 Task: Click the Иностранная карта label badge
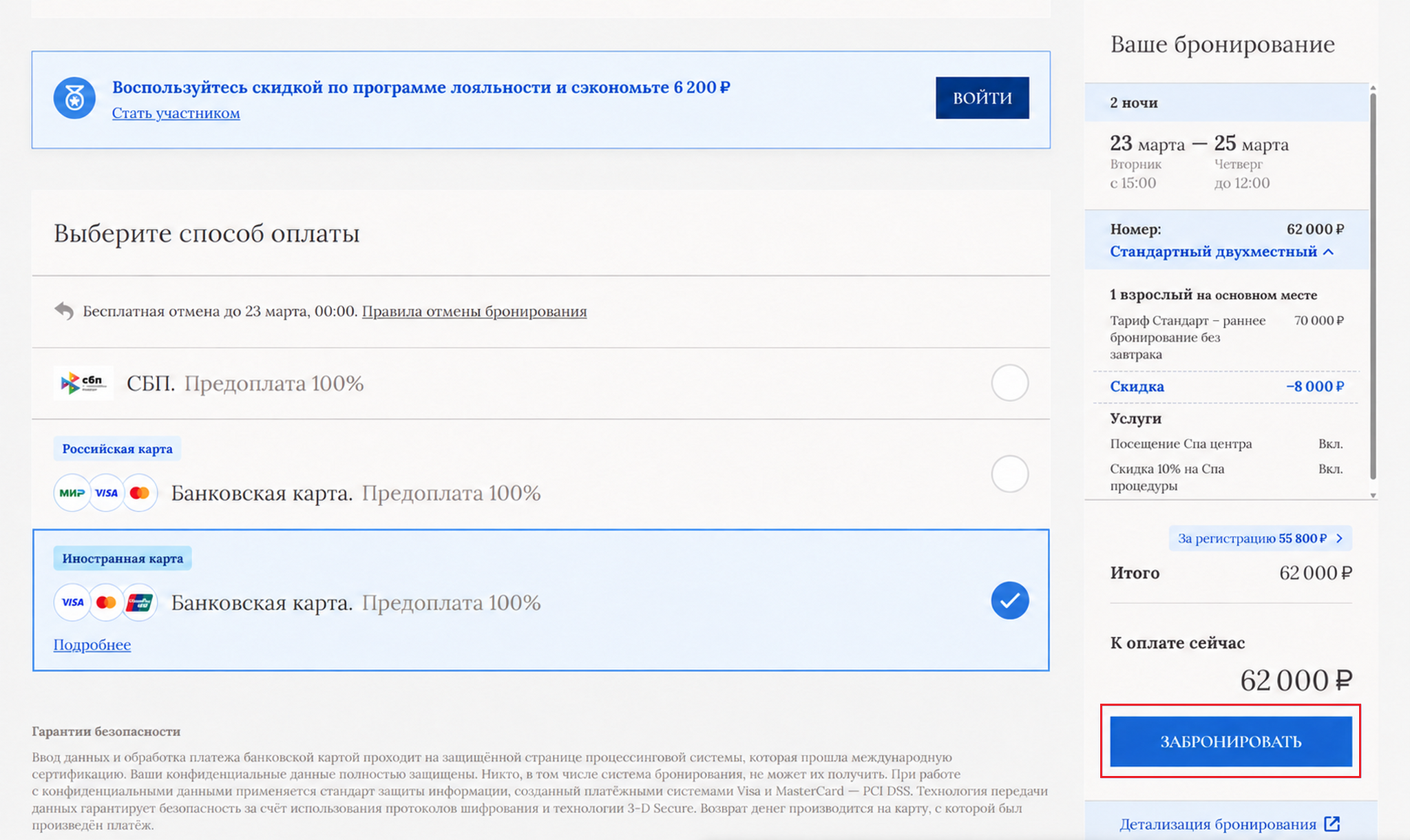123,558
